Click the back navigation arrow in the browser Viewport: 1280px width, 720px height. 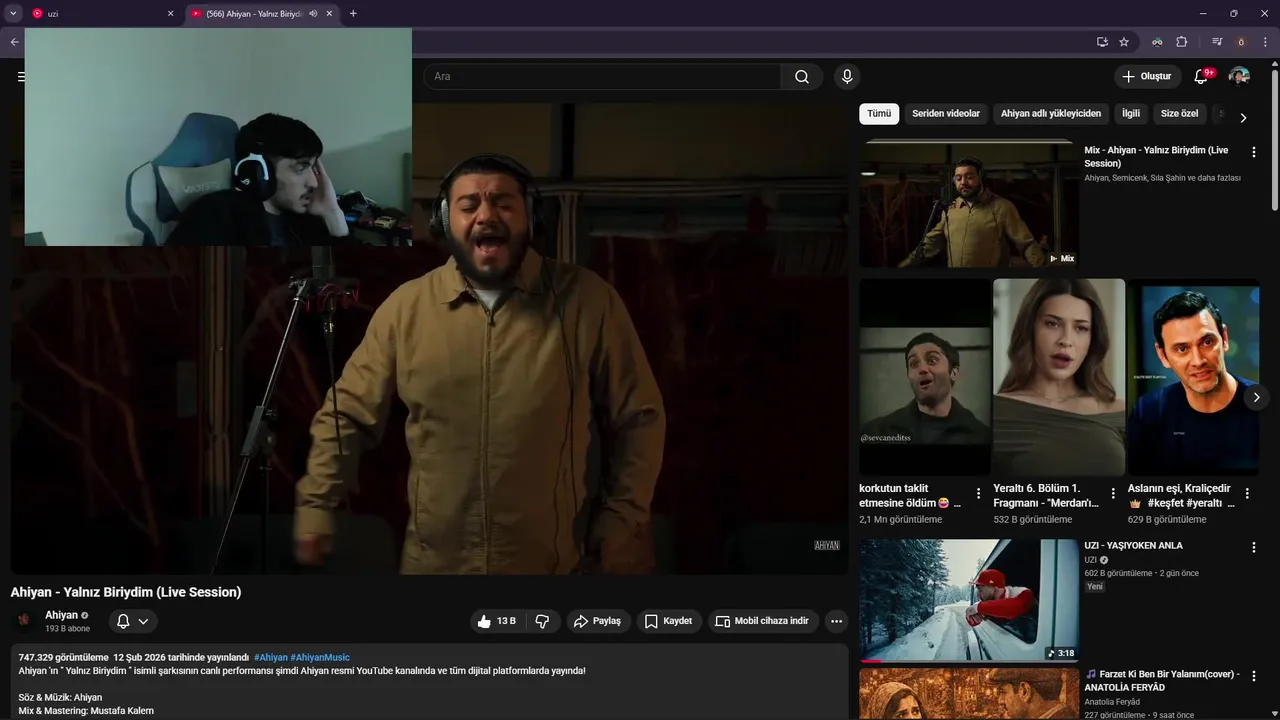coord(14,42)
